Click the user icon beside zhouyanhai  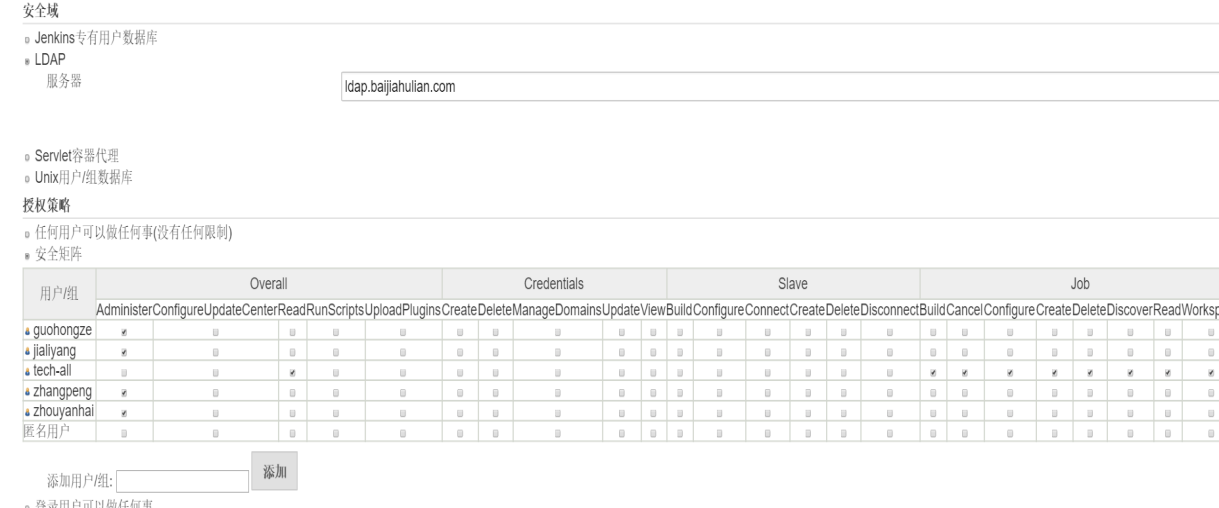click(x=25, y=412)
